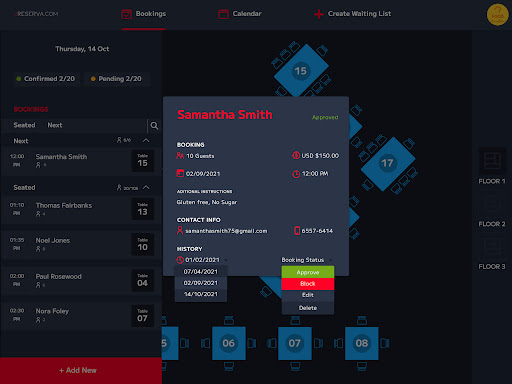This screenshot has width=512, height=384.
Task: Select history date 07/04/2021
Action: pos(201,272)
